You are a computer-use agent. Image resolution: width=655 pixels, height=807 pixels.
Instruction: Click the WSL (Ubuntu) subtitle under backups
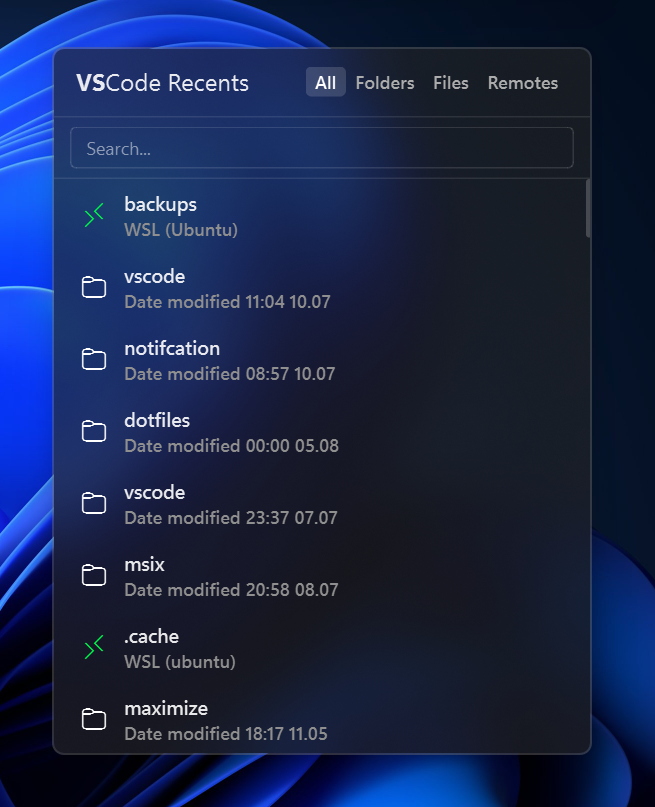click(181, 230)
